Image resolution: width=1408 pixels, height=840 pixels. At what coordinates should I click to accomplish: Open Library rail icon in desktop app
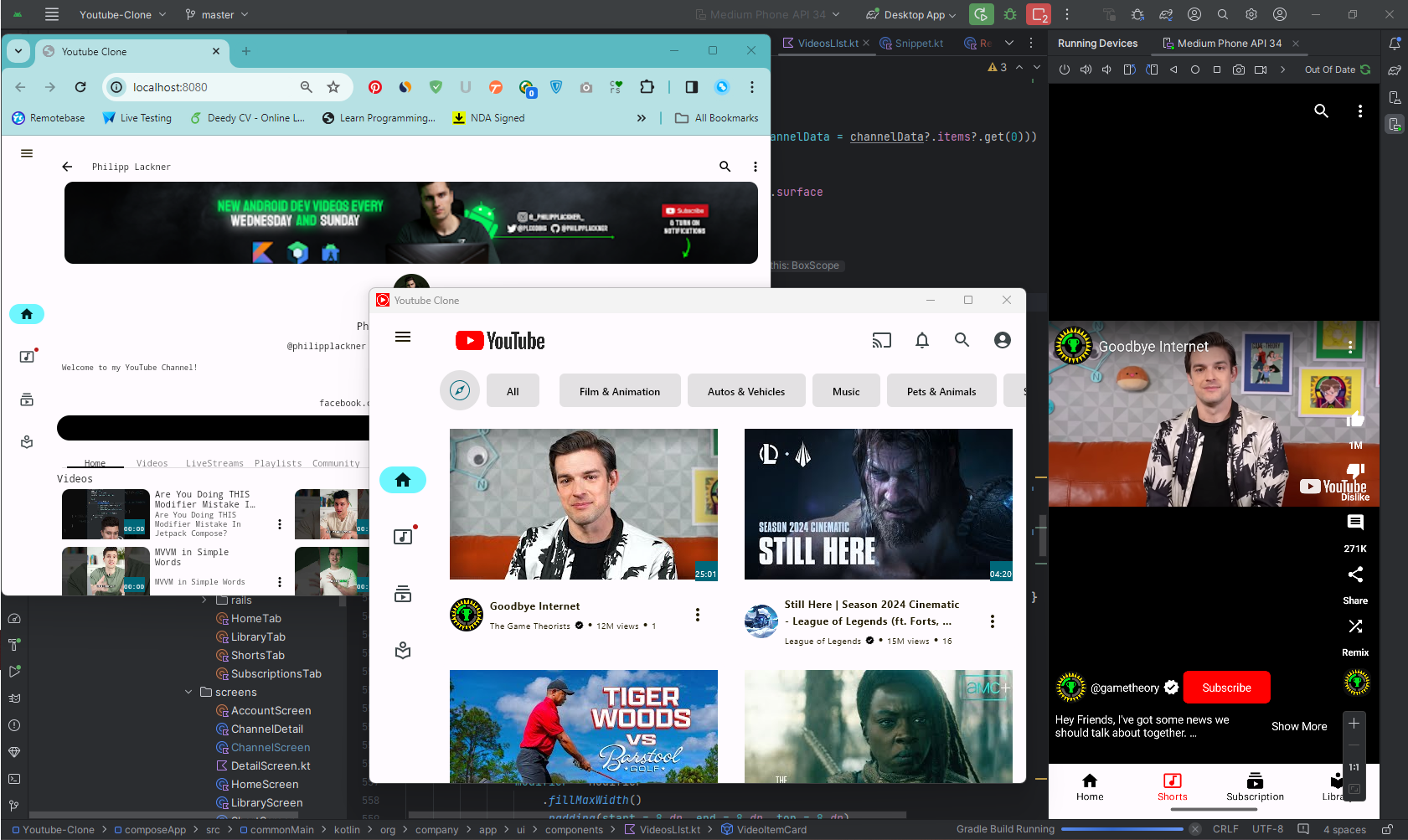(x=403, y=651)
